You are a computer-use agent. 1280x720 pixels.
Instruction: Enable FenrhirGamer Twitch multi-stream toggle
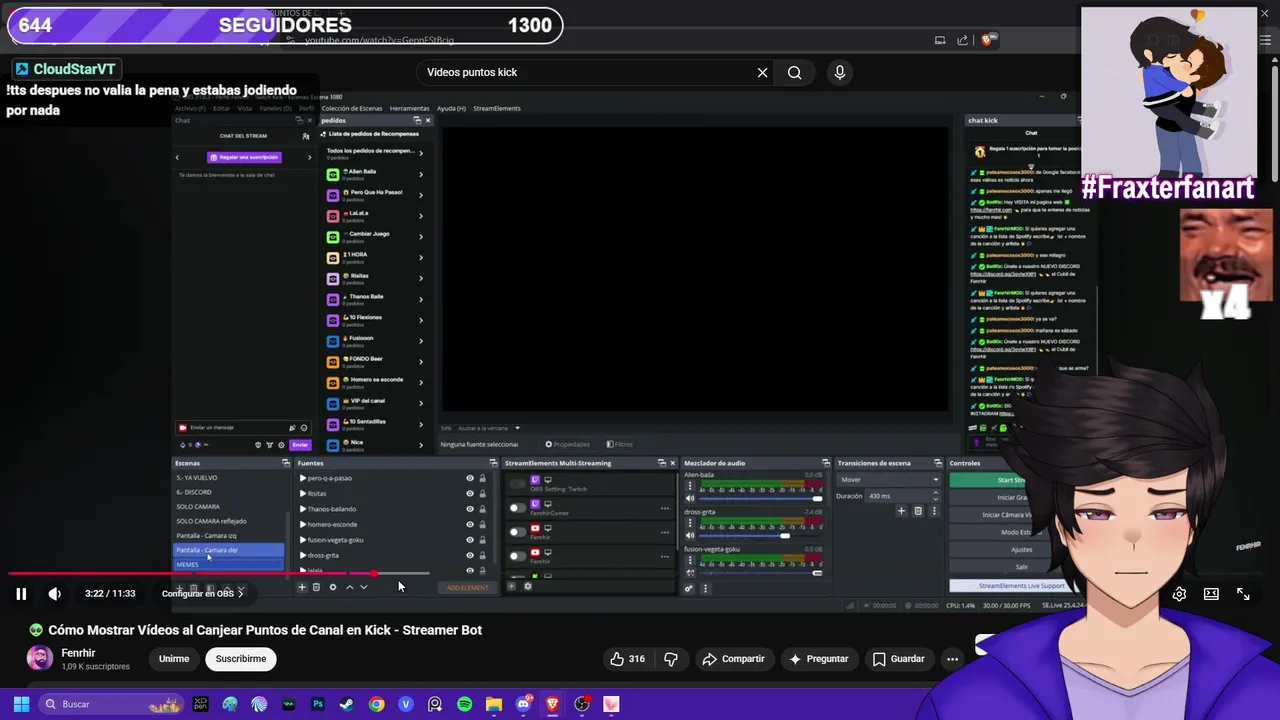pyautogui.click(x=517, y=507)
